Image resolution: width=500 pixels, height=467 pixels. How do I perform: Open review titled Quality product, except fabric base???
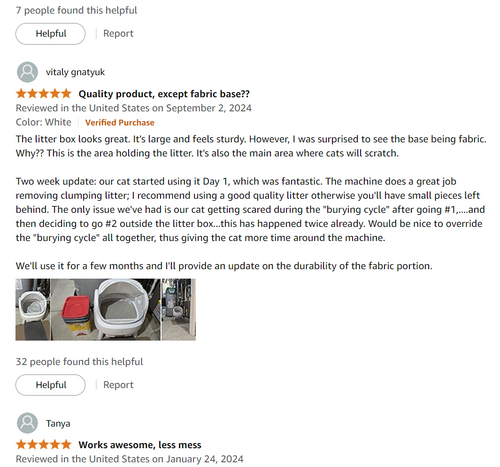[x=164, y=94]
